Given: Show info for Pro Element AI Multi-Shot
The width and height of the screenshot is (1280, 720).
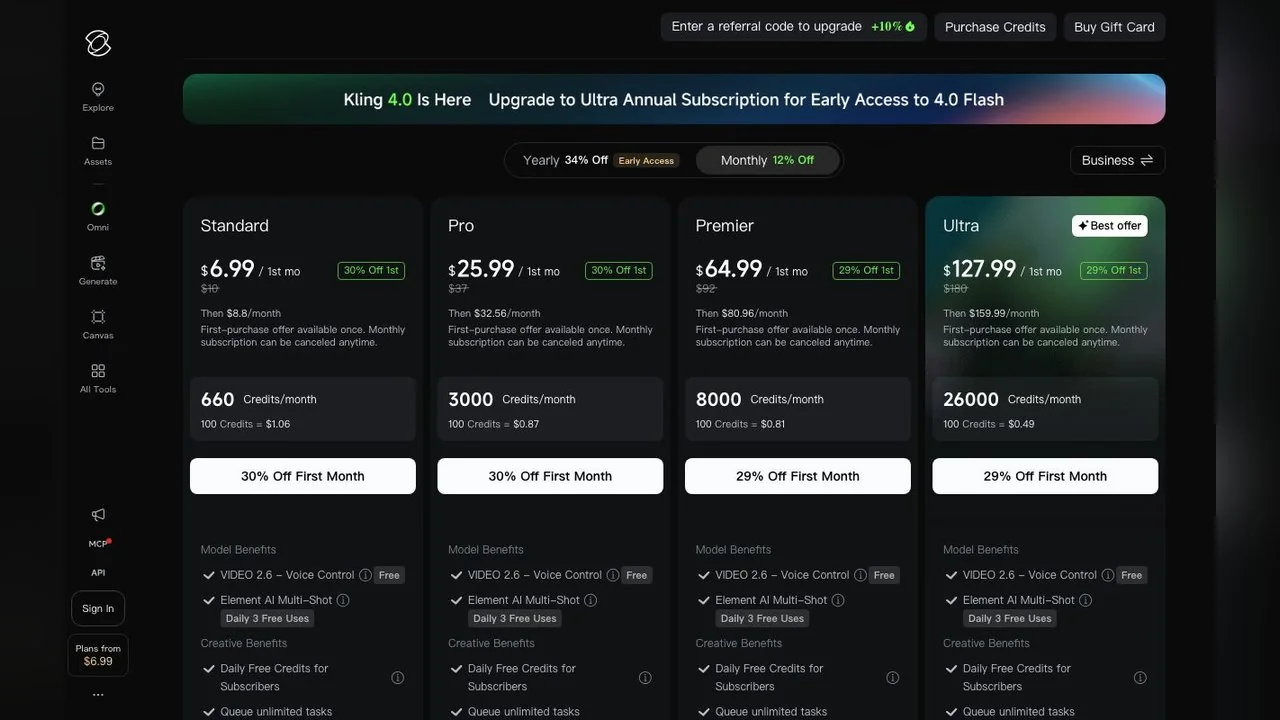Looking at the screenshot, I should [x=590, y=600].
